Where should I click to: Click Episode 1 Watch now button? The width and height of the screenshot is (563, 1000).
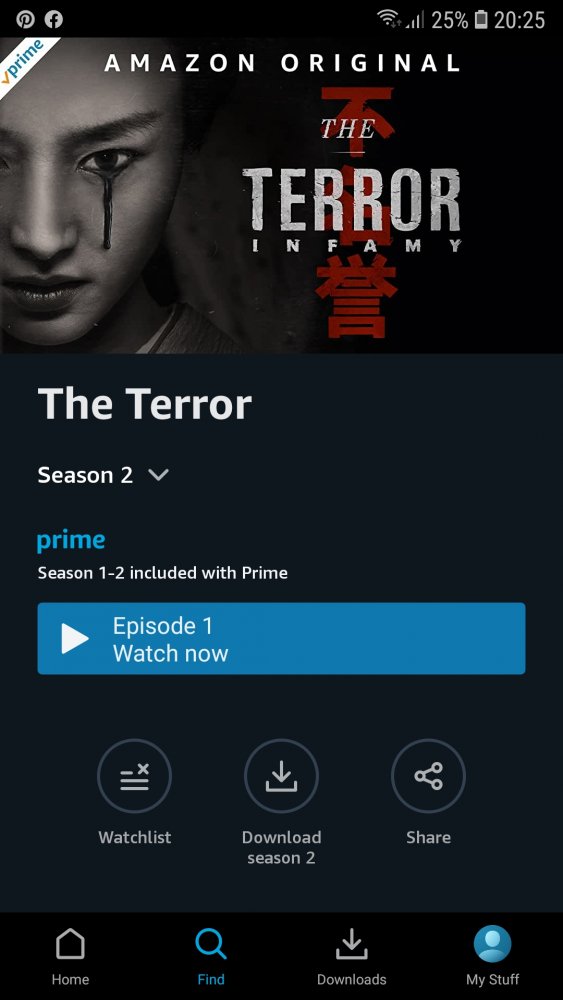click(281, 638)
